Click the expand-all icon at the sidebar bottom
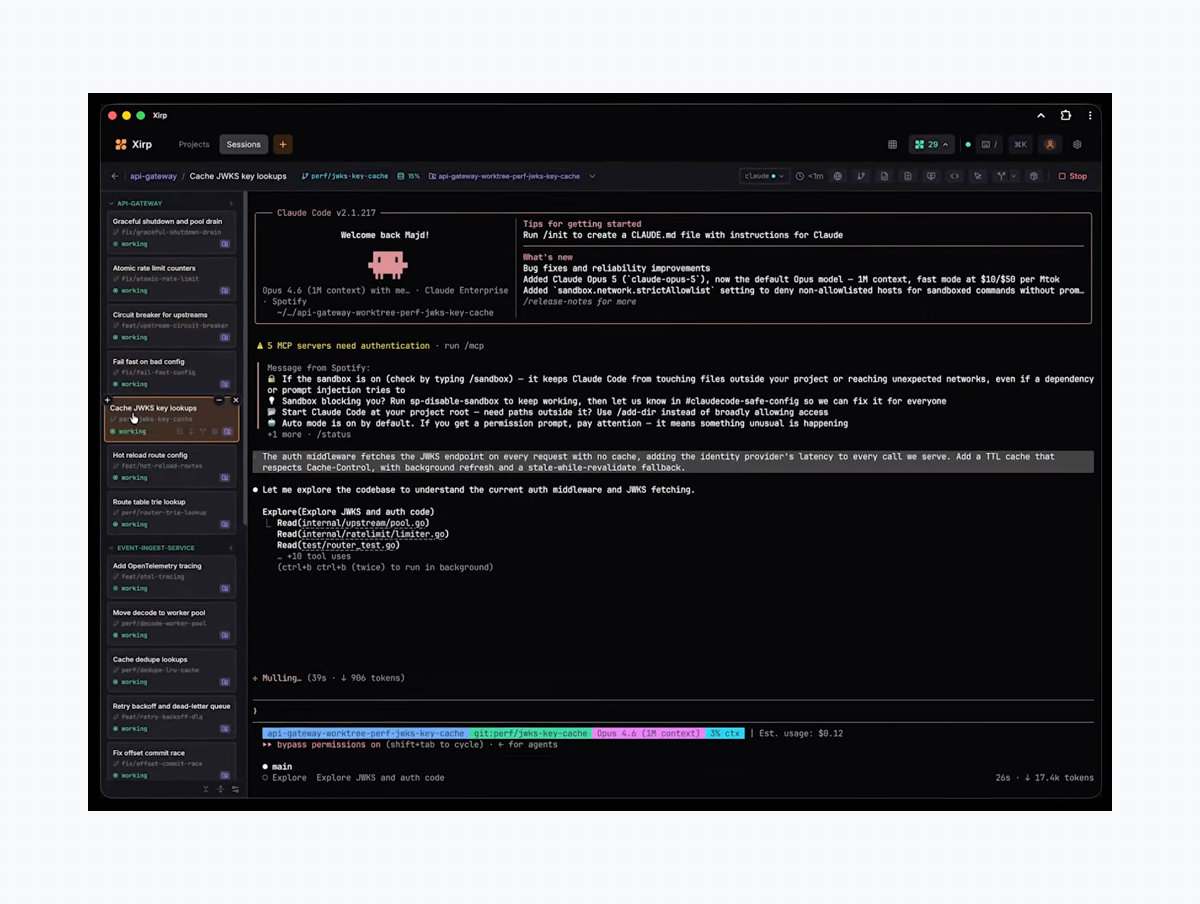 click(221, 789)
